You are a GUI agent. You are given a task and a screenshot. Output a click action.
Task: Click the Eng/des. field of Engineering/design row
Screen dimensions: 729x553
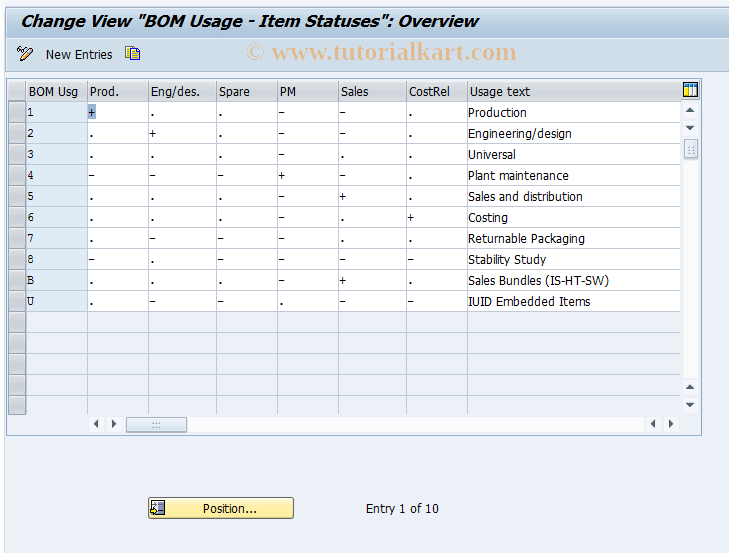point(182,133)
